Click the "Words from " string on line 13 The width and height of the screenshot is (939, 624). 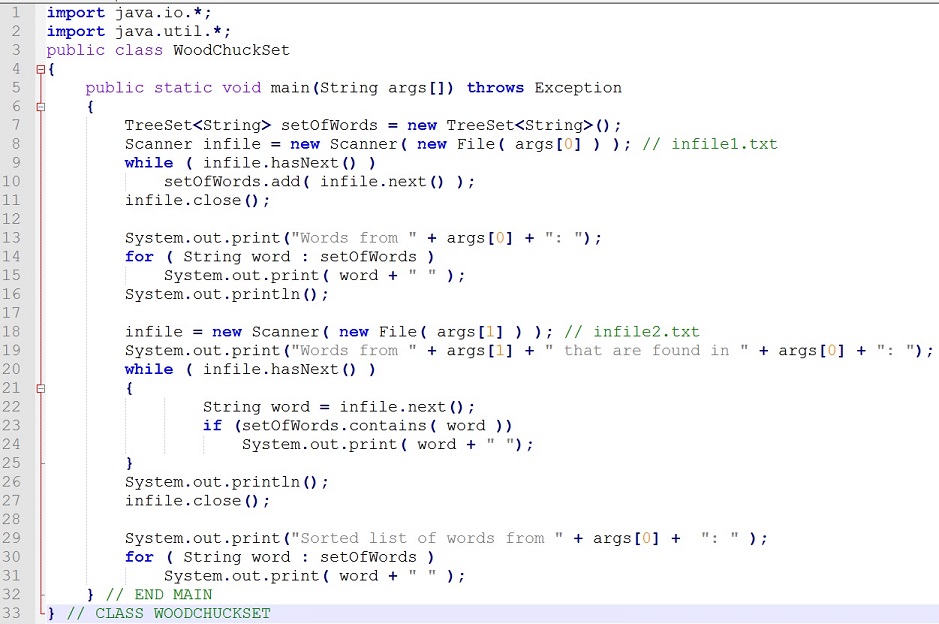tap(353, 238)
